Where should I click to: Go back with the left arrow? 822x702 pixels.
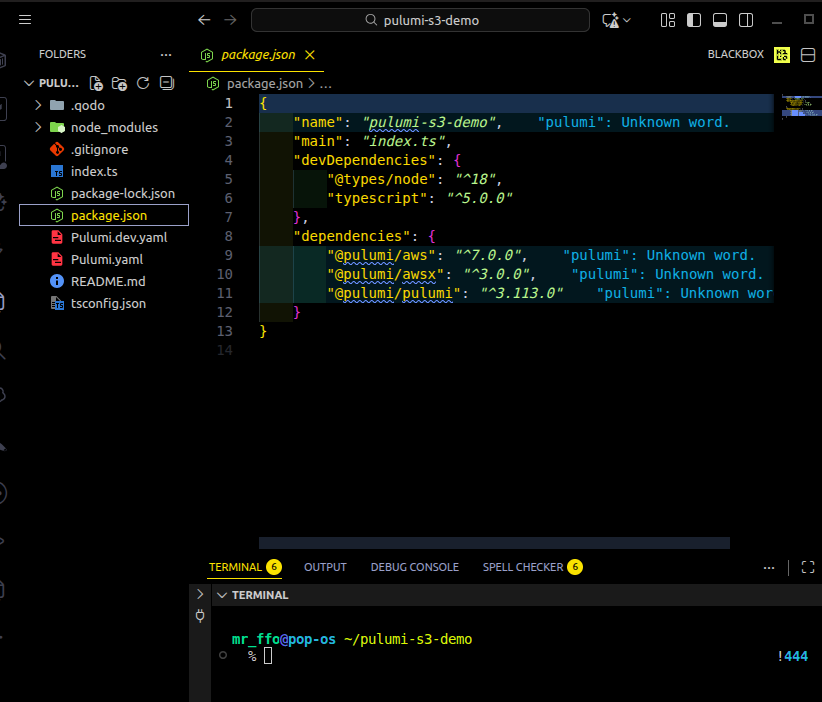[x=204, y=20]
